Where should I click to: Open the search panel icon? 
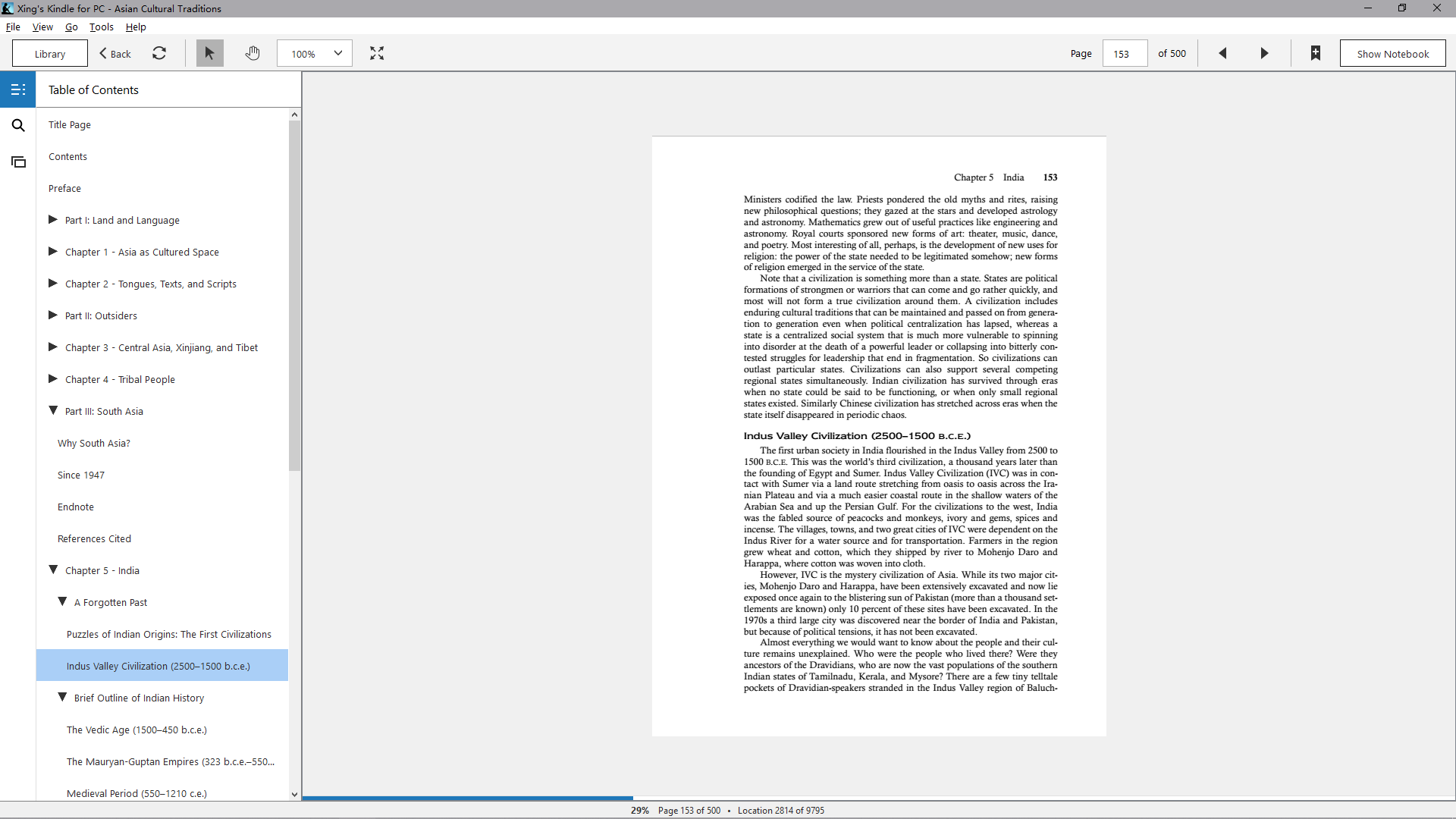(x=18, y=125)
